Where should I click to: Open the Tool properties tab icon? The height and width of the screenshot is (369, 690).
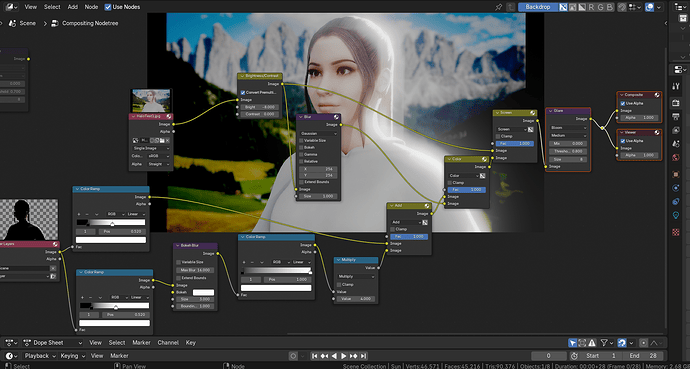coord(676,86)
